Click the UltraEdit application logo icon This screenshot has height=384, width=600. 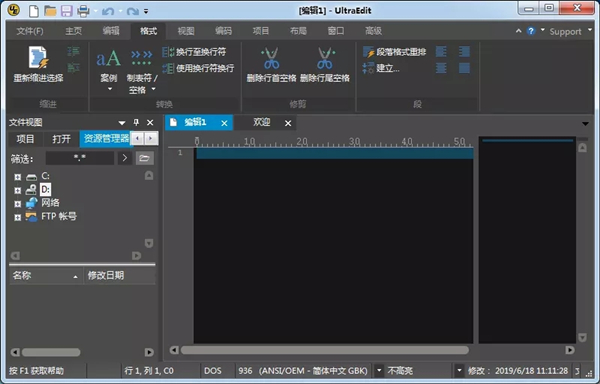[x=14, y=10]
